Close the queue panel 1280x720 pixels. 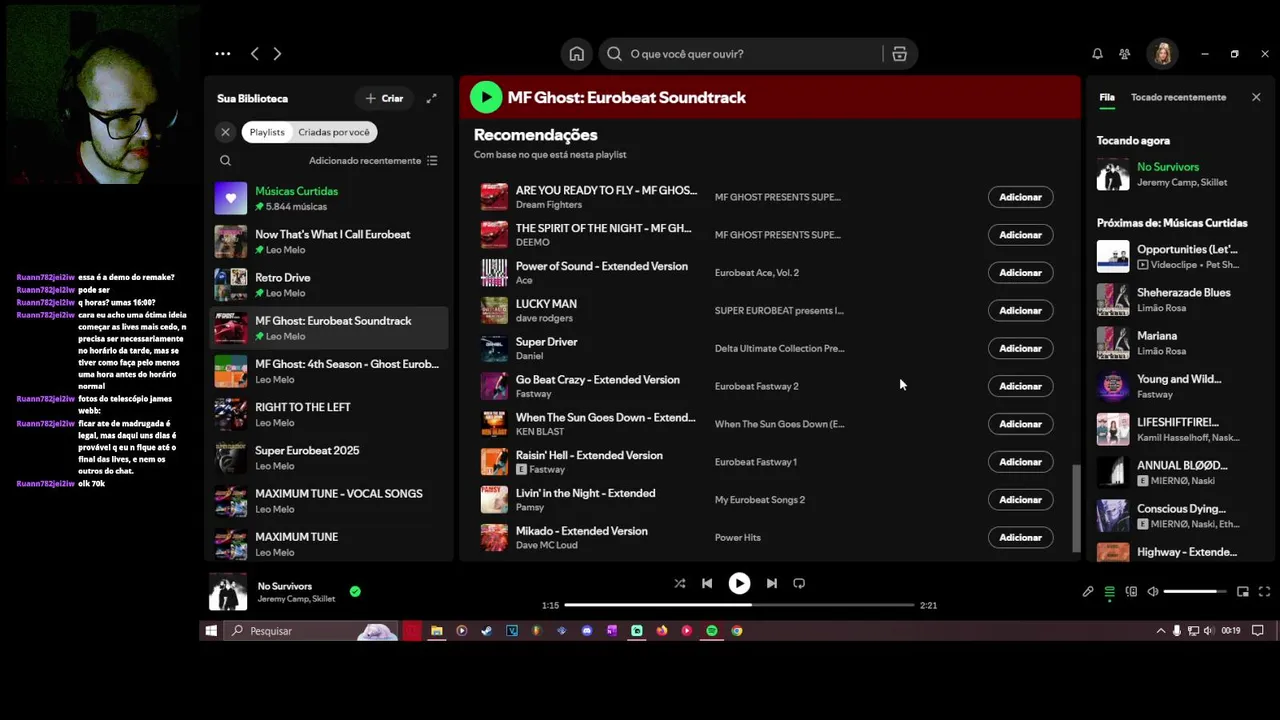point(1256,97)
